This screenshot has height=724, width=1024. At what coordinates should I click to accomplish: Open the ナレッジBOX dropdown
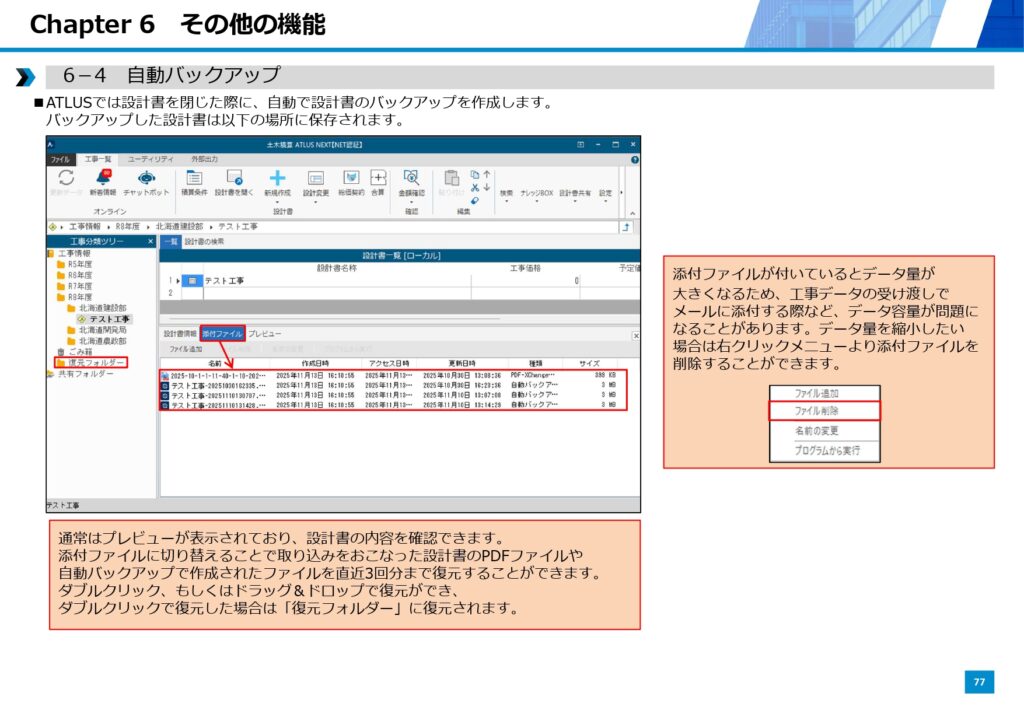tap(536, 193)
